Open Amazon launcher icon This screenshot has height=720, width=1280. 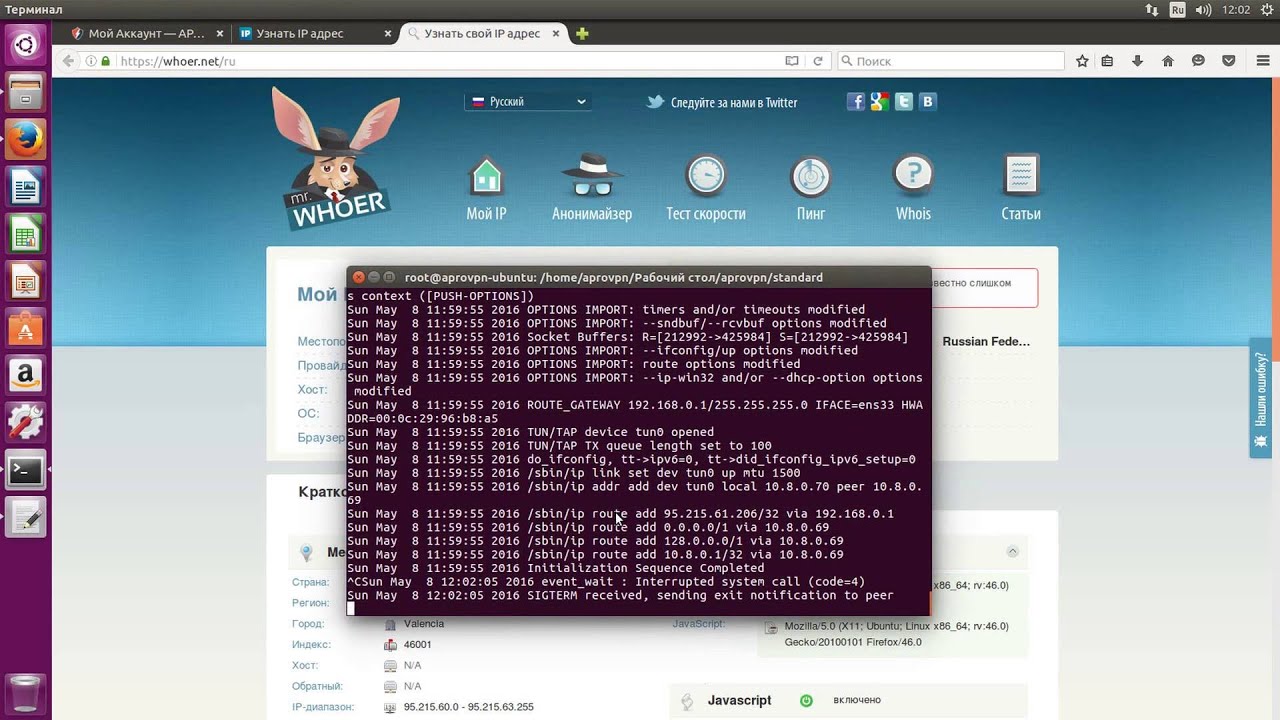25,375
